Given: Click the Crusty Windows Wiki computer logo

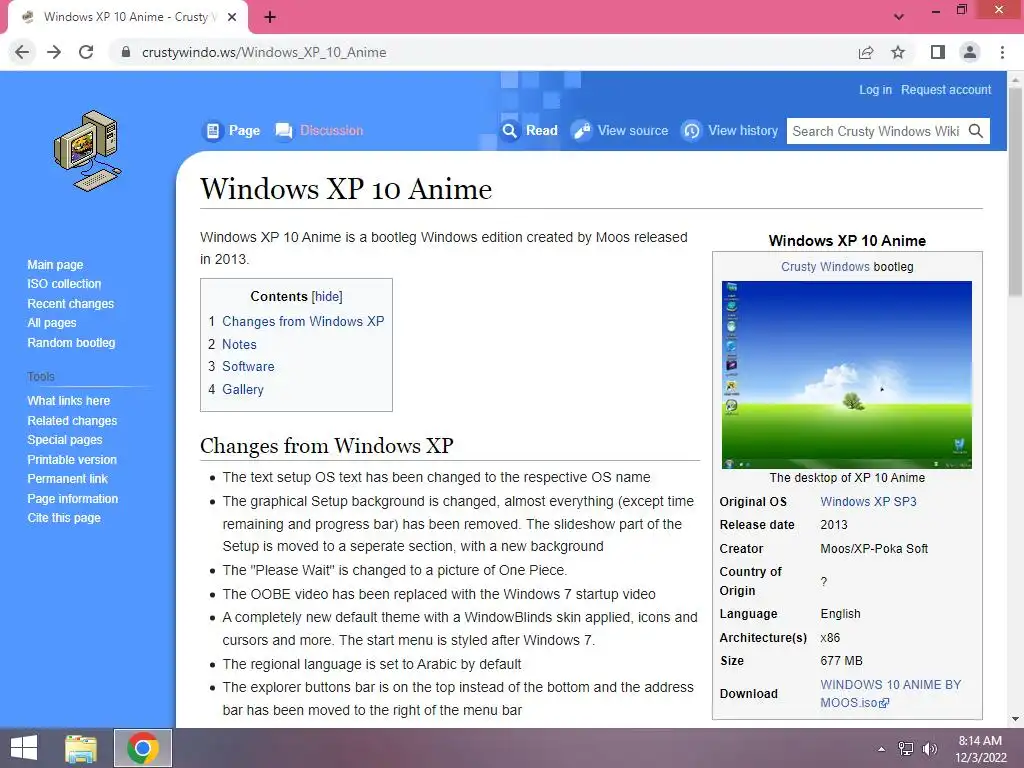Looking at the screenshot, I should coord(88,151).
